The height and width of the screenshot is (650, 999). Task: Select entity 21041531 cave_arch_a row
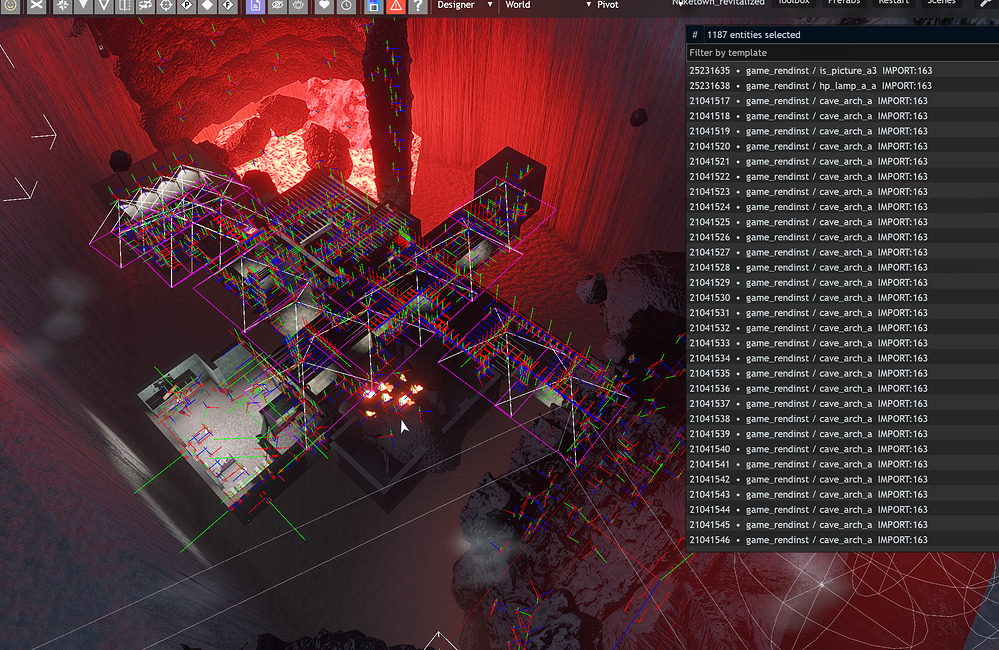click(x=842, y=313)
